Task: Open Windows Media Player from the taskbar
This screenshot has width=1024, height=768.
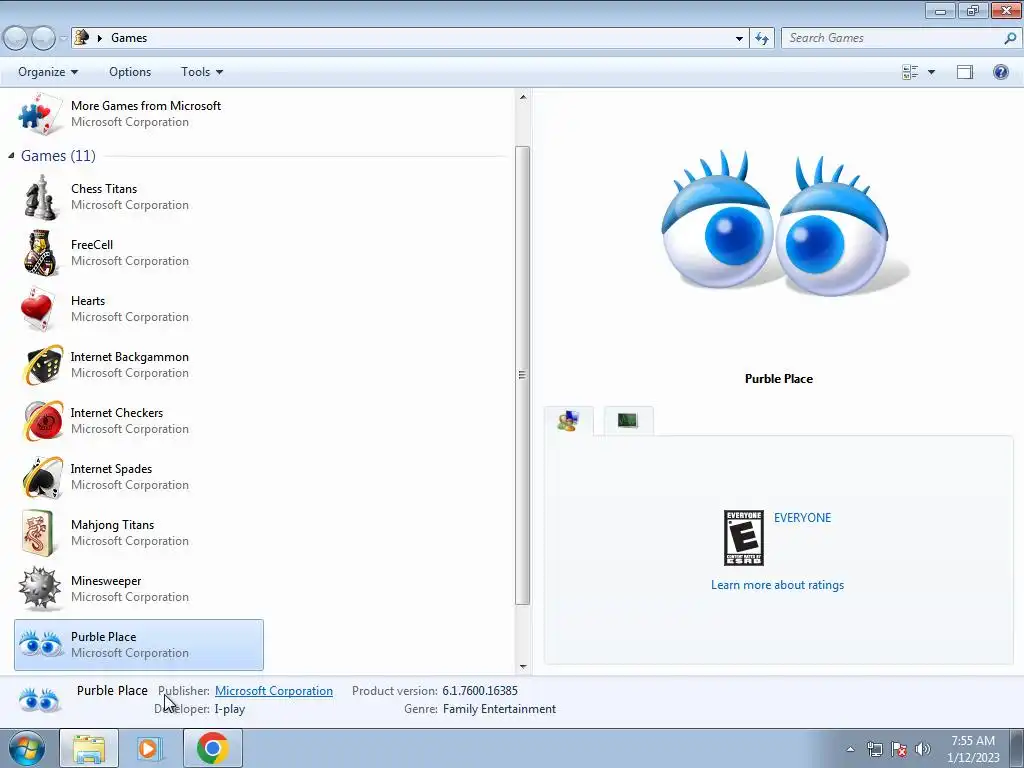Action: 149,748
